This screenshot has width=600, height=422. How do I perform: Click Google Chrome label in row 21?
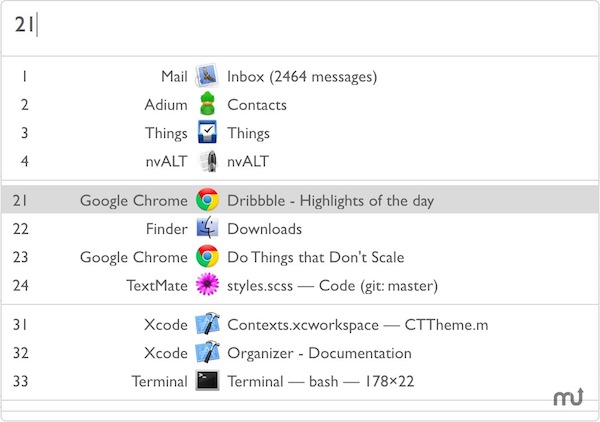pyautogui.click(x=134, y=201)
